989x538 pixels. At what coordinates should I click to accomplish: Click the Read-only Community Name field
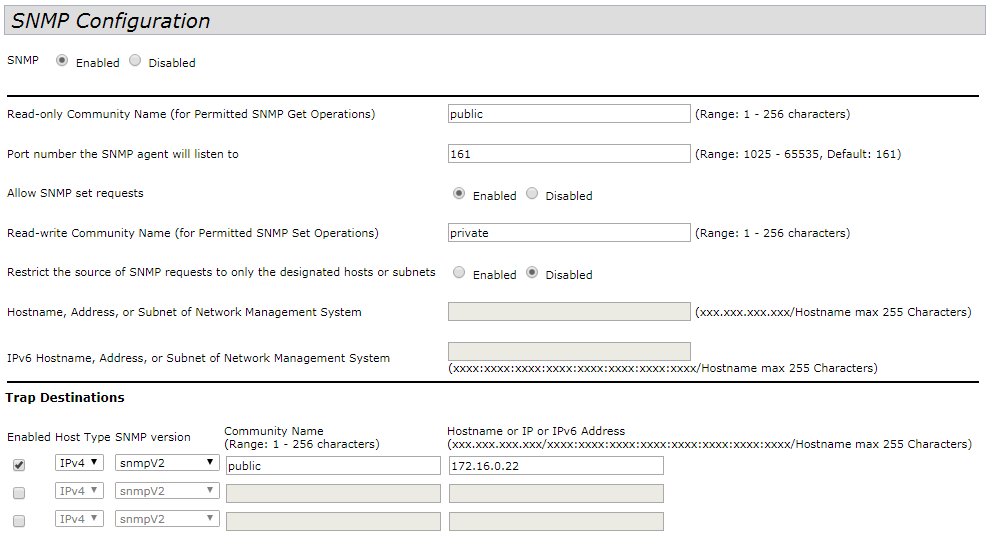569,114
